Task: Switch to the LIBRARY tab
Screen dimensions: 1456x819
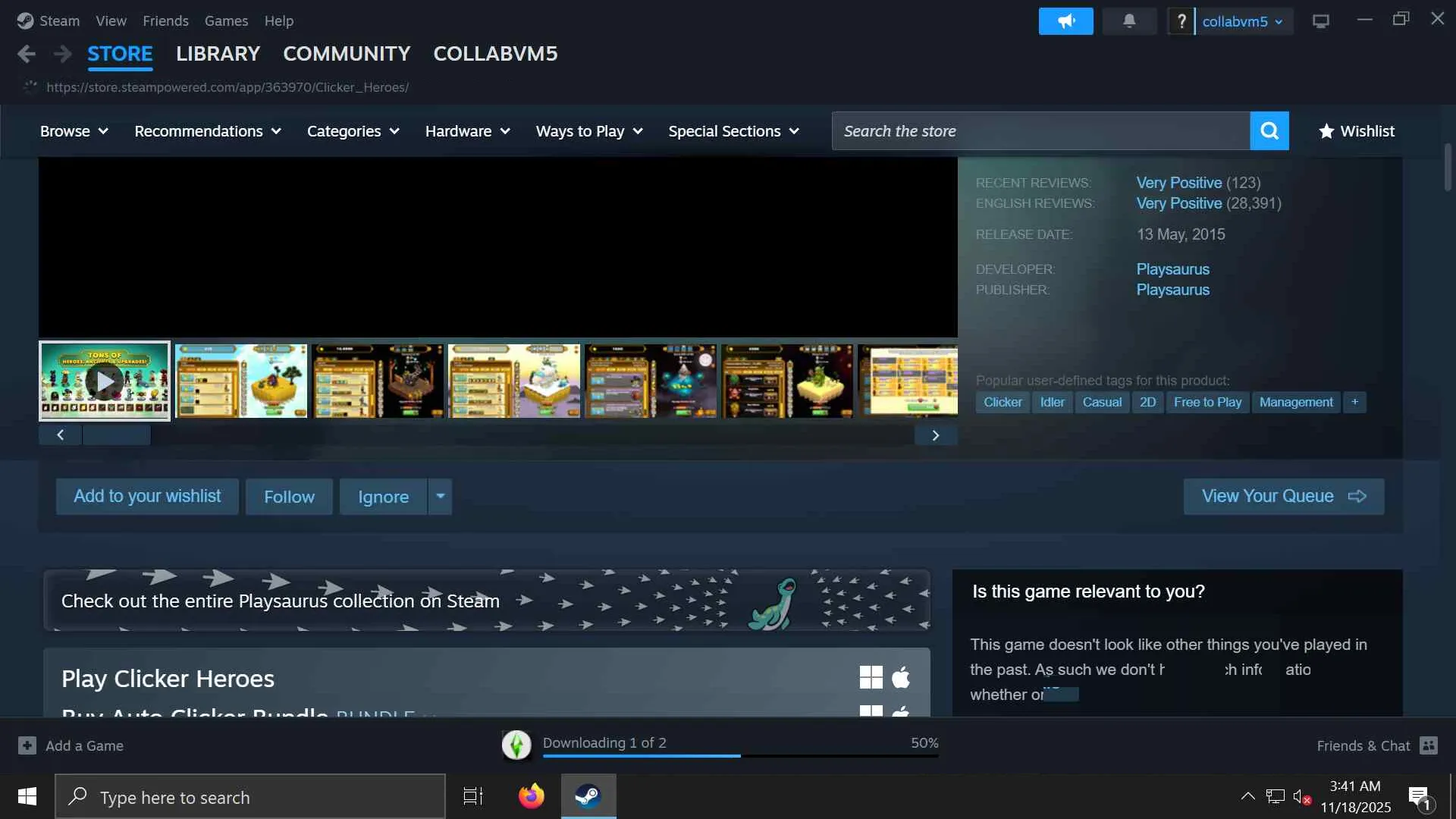Action: [218, 54]
